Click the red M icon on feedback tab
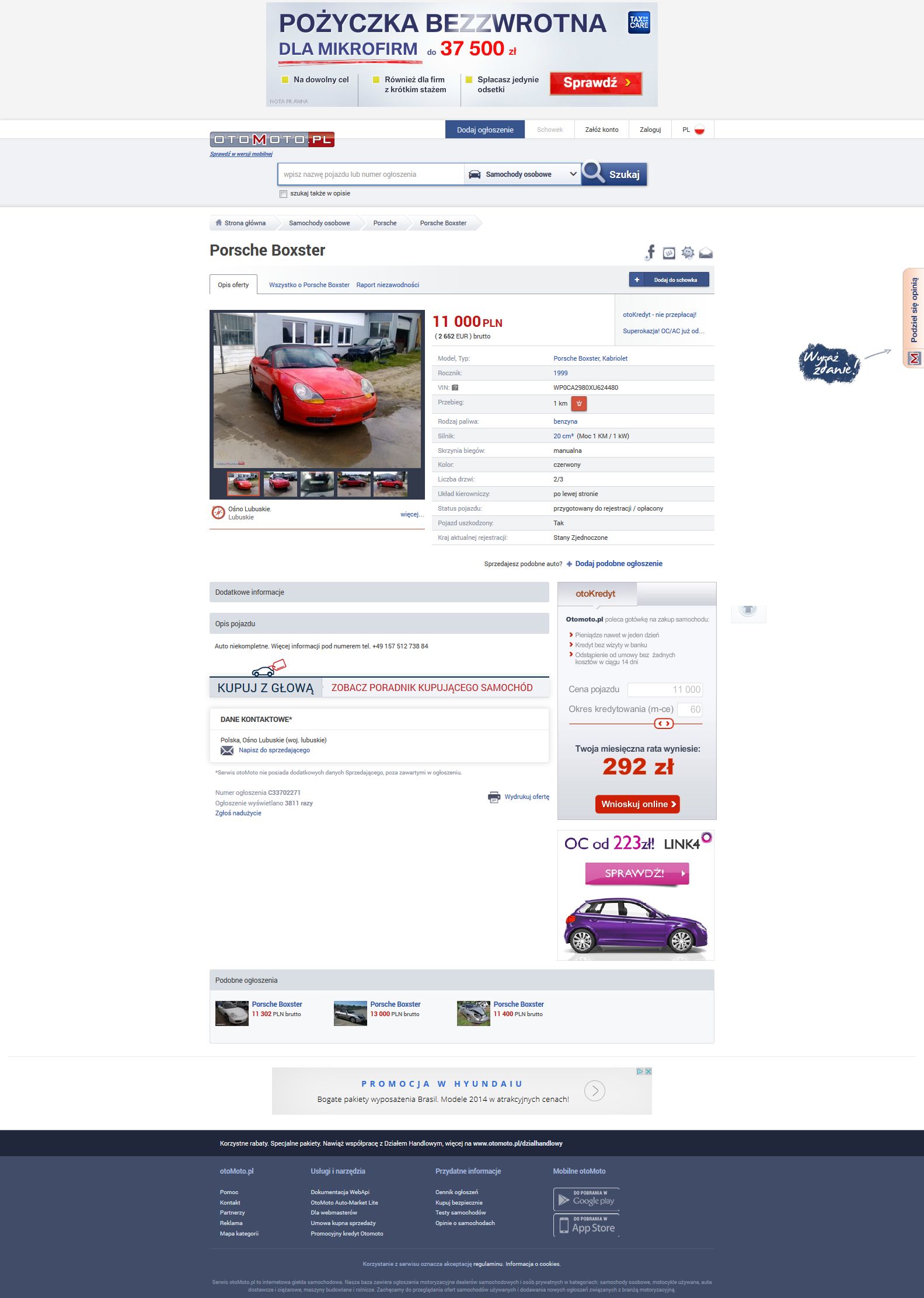 915,358
